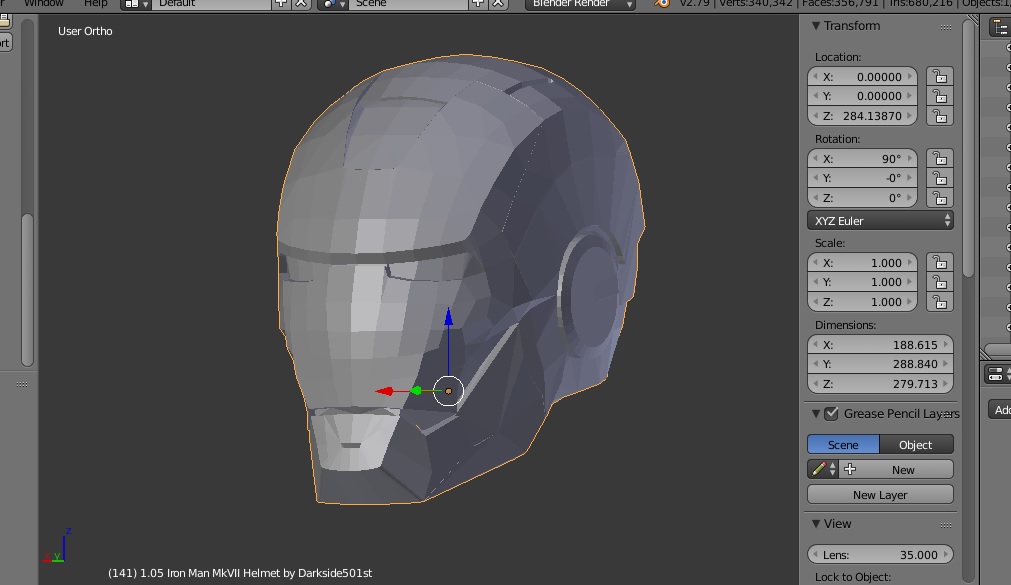Collapse the Transform panel
The width and height of the screenshot is (1011, 585).
click(816, 26)
